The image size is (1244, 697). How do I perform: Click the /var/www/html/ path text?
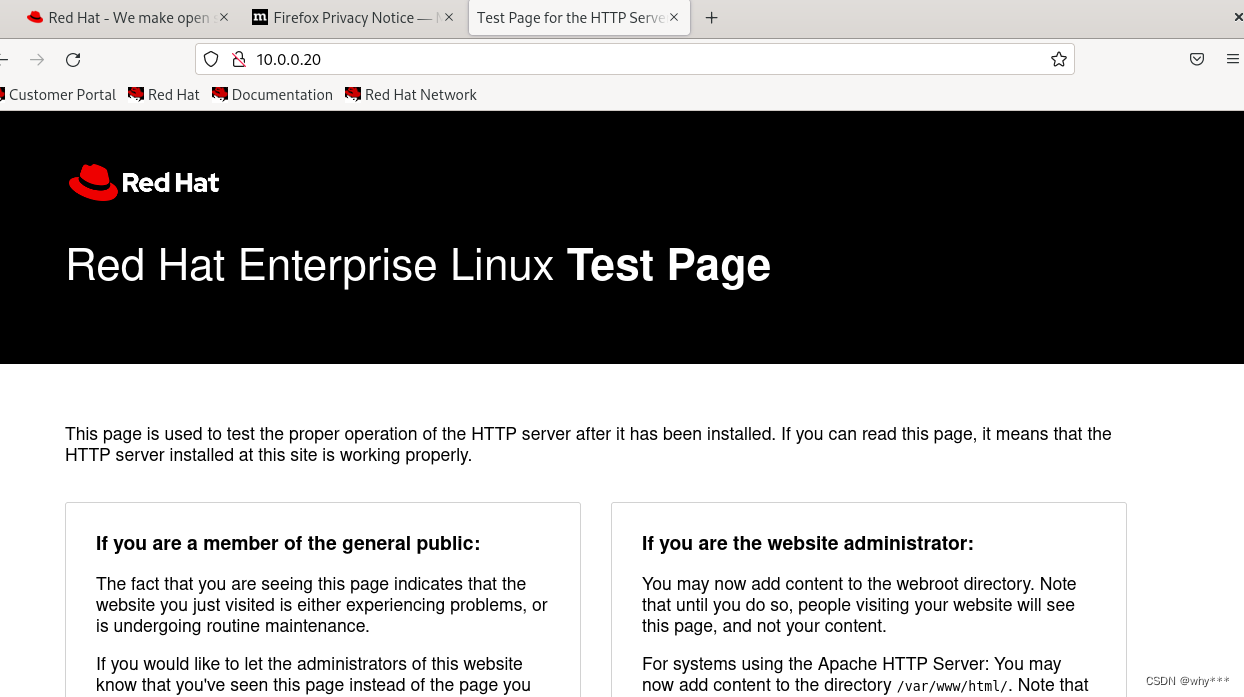(x=953, y=686)
